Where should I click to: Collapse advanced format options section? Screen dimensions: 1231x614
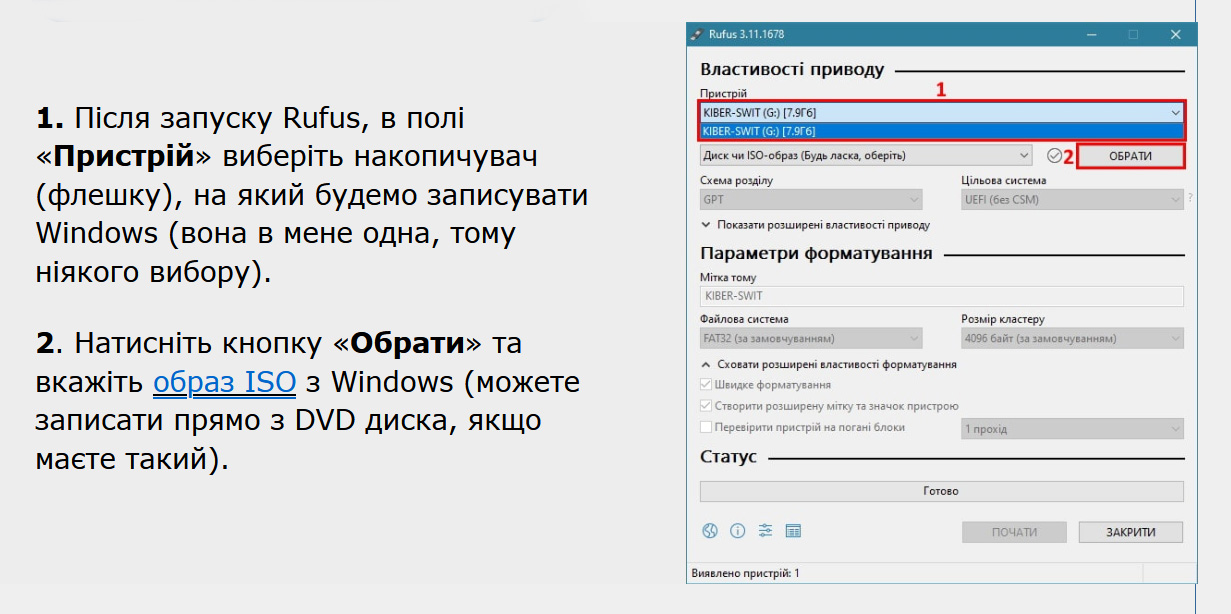click(x=829, y=364)
